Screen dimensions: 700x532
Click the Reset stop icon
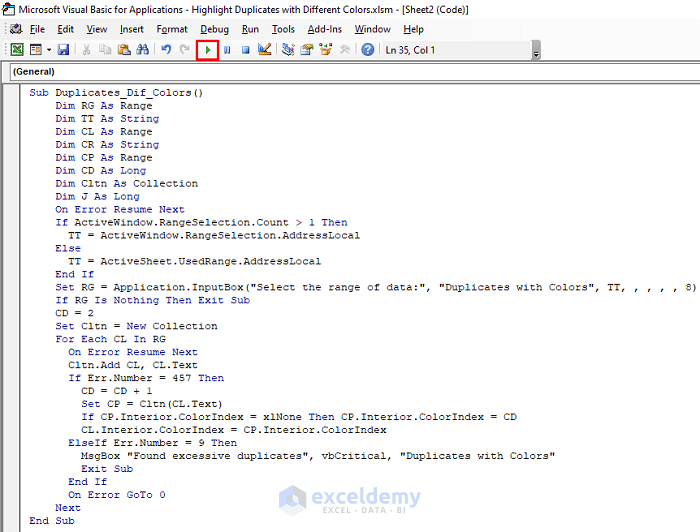pos(246,50)
